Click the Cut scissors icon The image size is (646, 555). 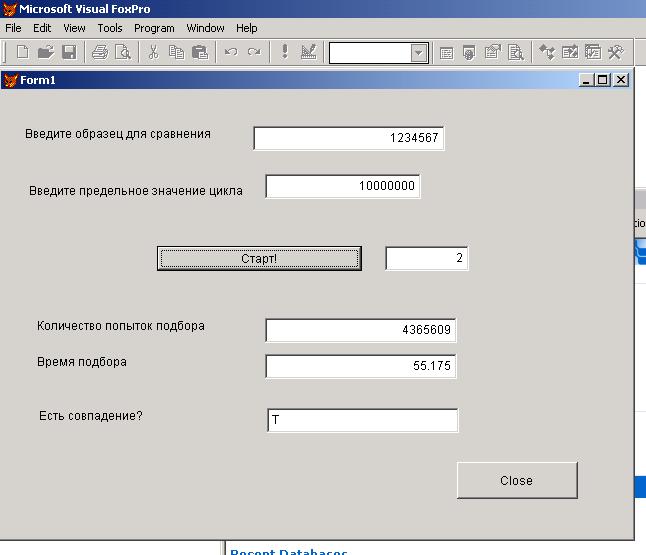[153, 52]
